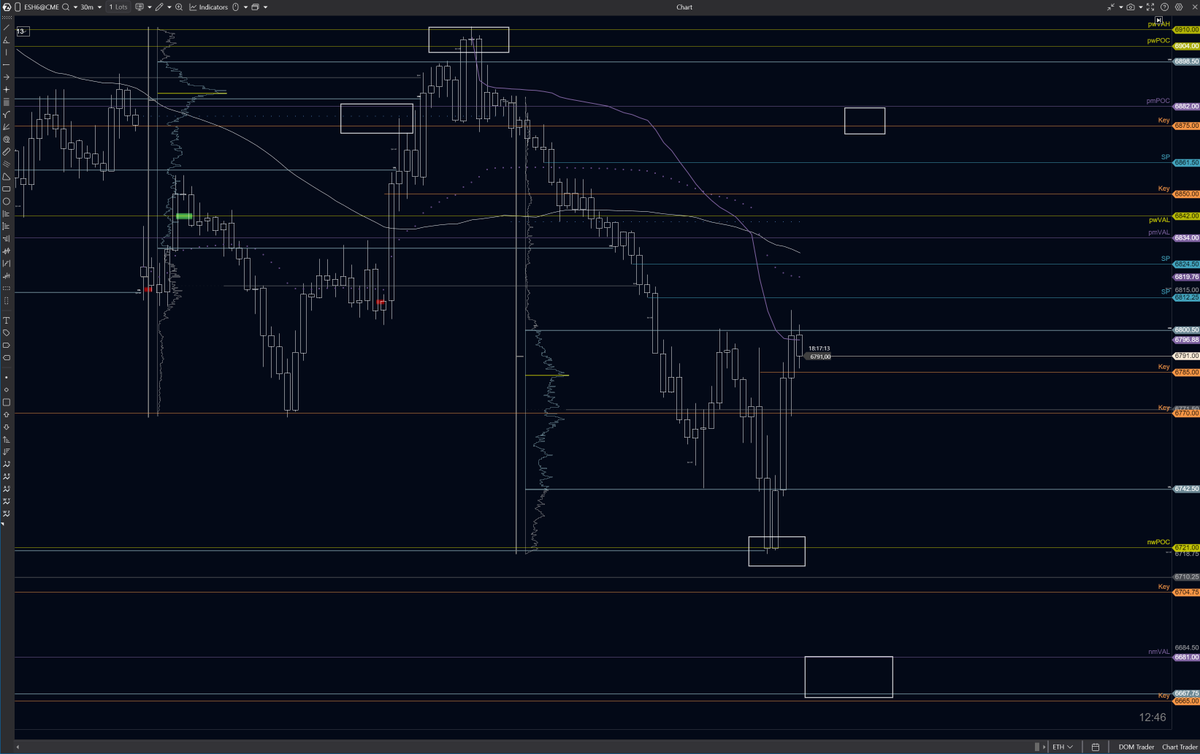Select the arrow line tool in the left toolbar
The height and width of the screenshot is (754, 1200).
coord(6,77)
